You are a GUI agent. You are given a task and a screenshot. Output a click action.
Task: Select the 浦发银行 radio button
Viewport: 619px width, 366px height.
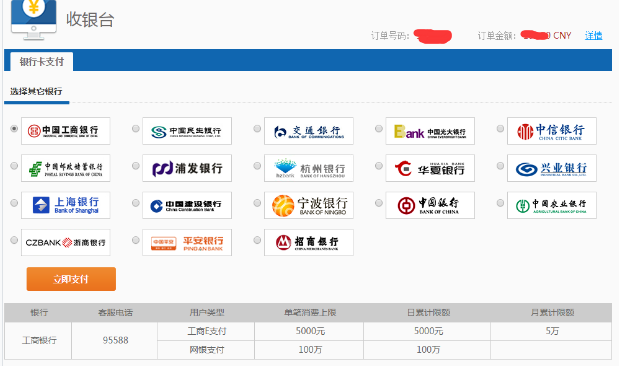pos(136,165)
